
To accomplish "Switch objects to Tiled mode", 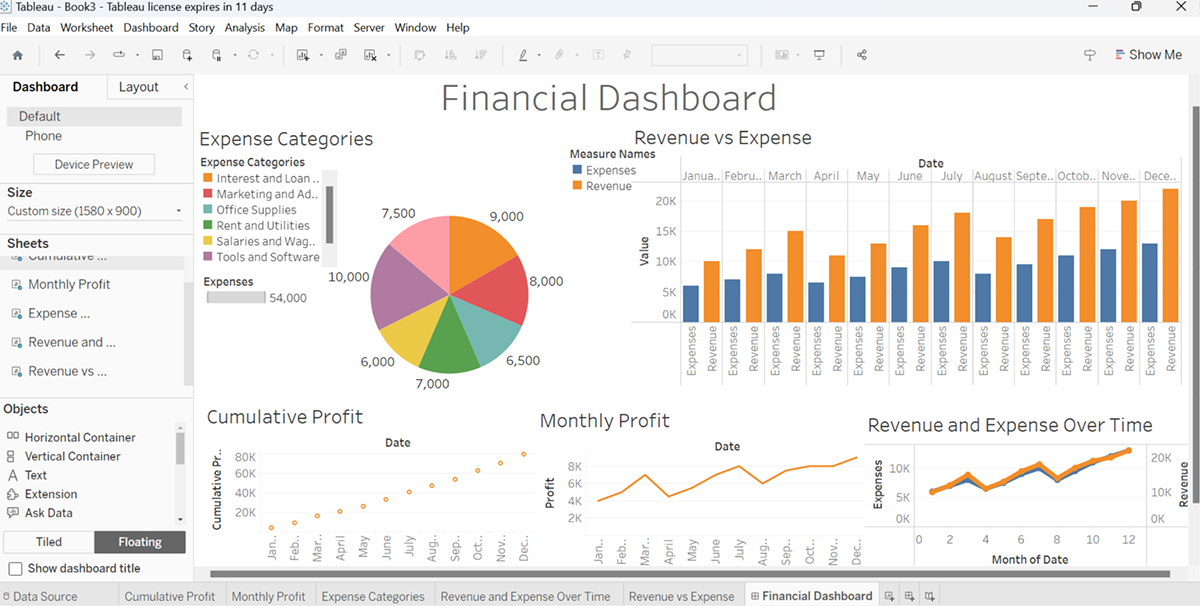I will pos(49,542).
